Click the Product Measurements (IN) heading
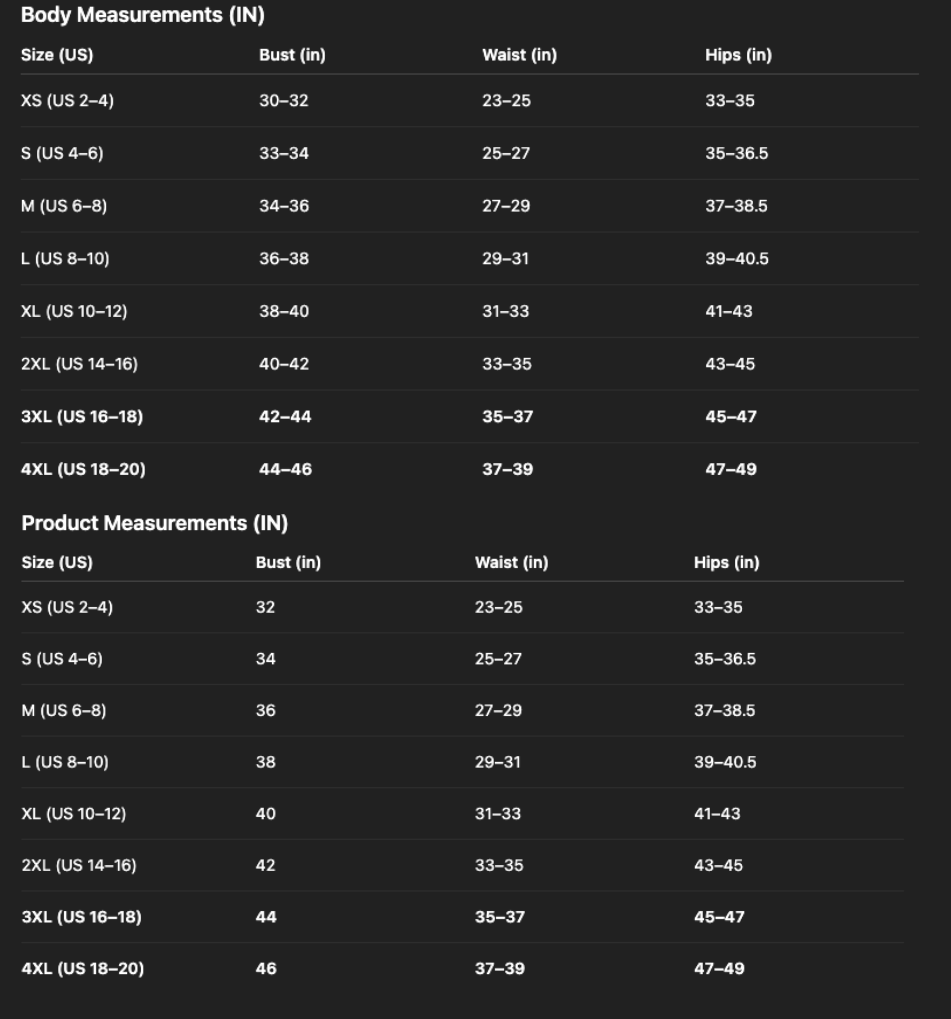Viewport: 951px width, 1019px height. pyautogui.click(x=154, y=523)
